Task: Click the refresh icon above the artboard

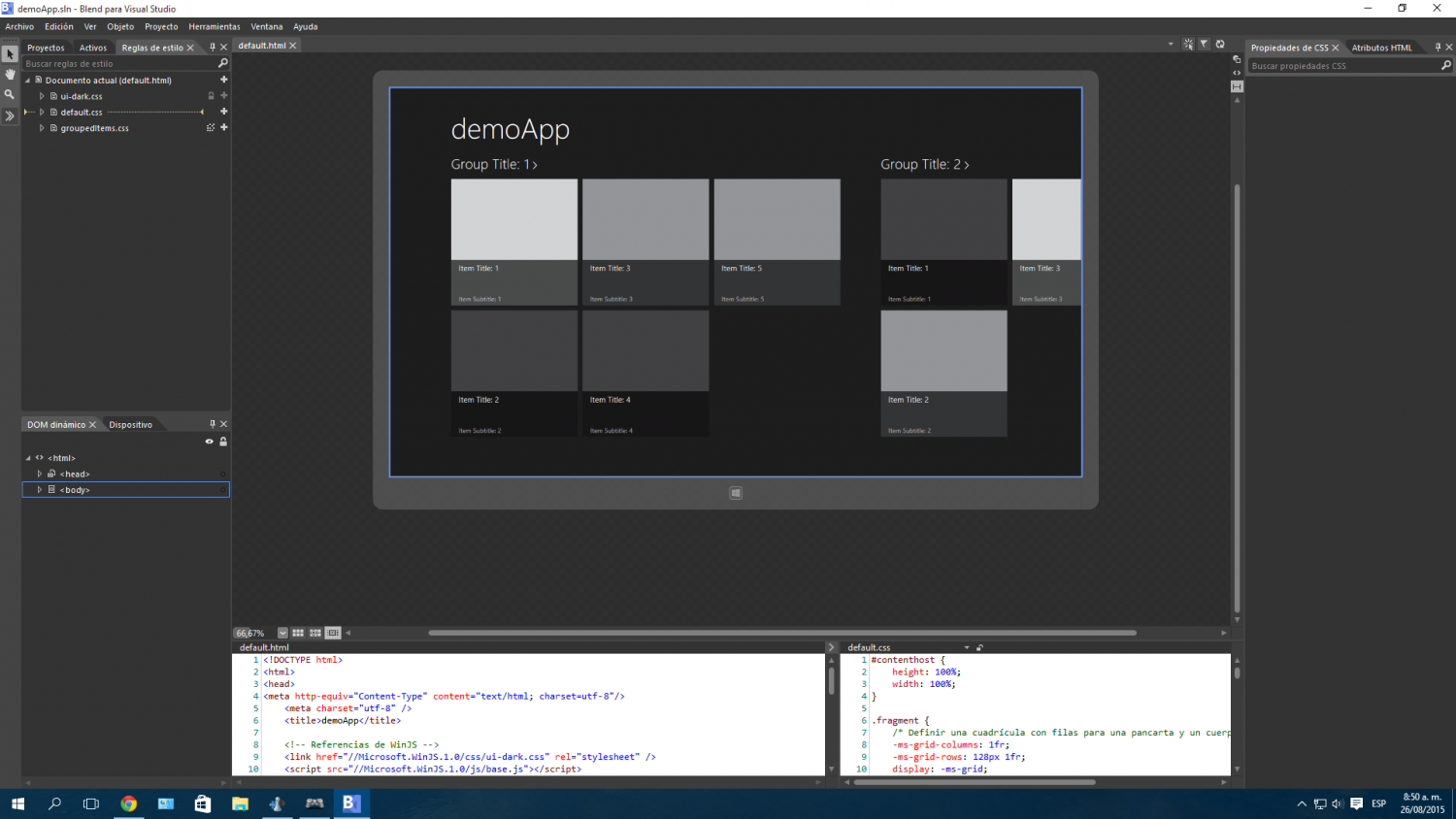Action: coord(1220,45)
